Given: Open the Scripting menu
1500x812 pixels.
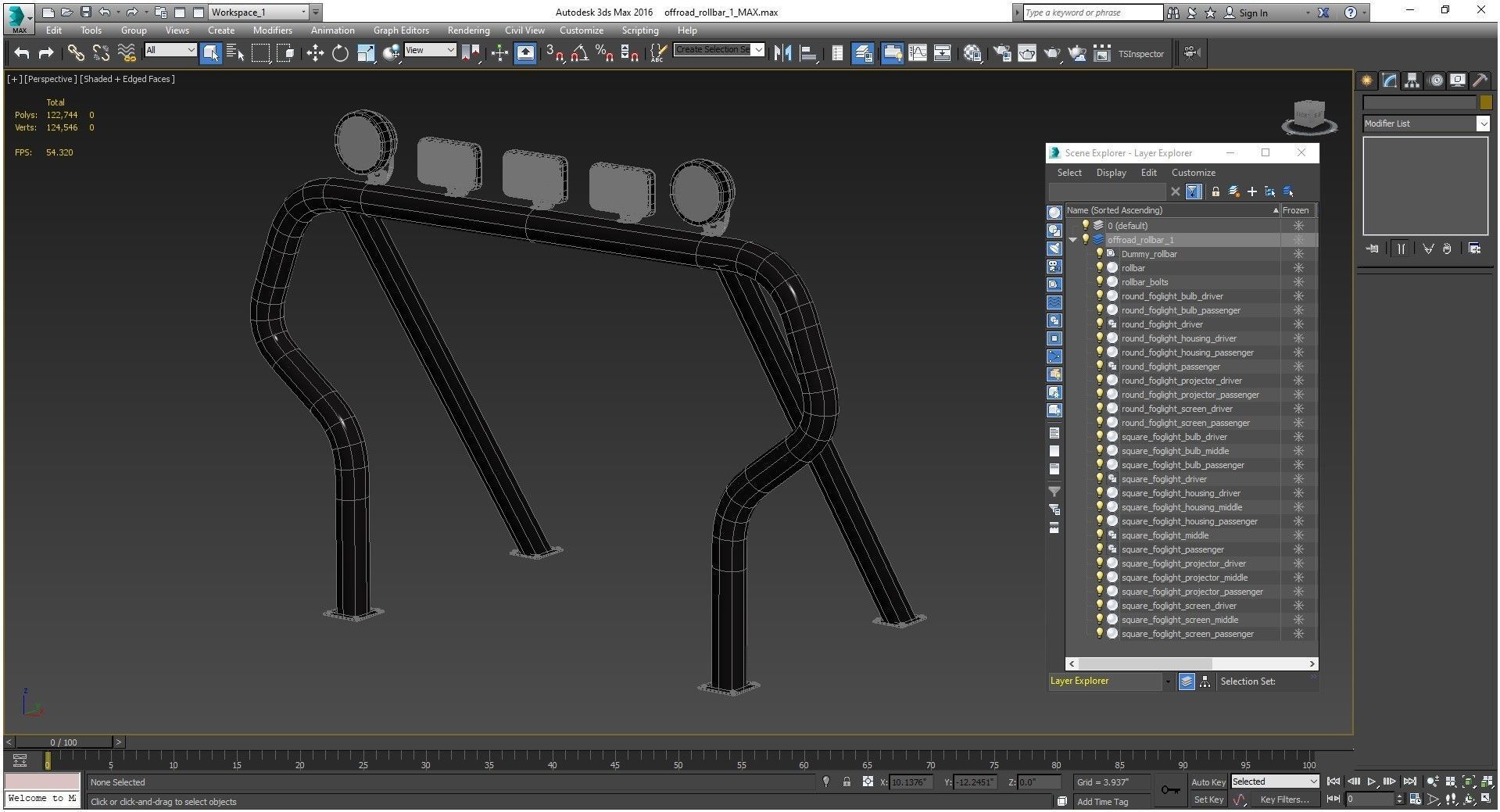Looking at the screenshot, I should [639, 30].
